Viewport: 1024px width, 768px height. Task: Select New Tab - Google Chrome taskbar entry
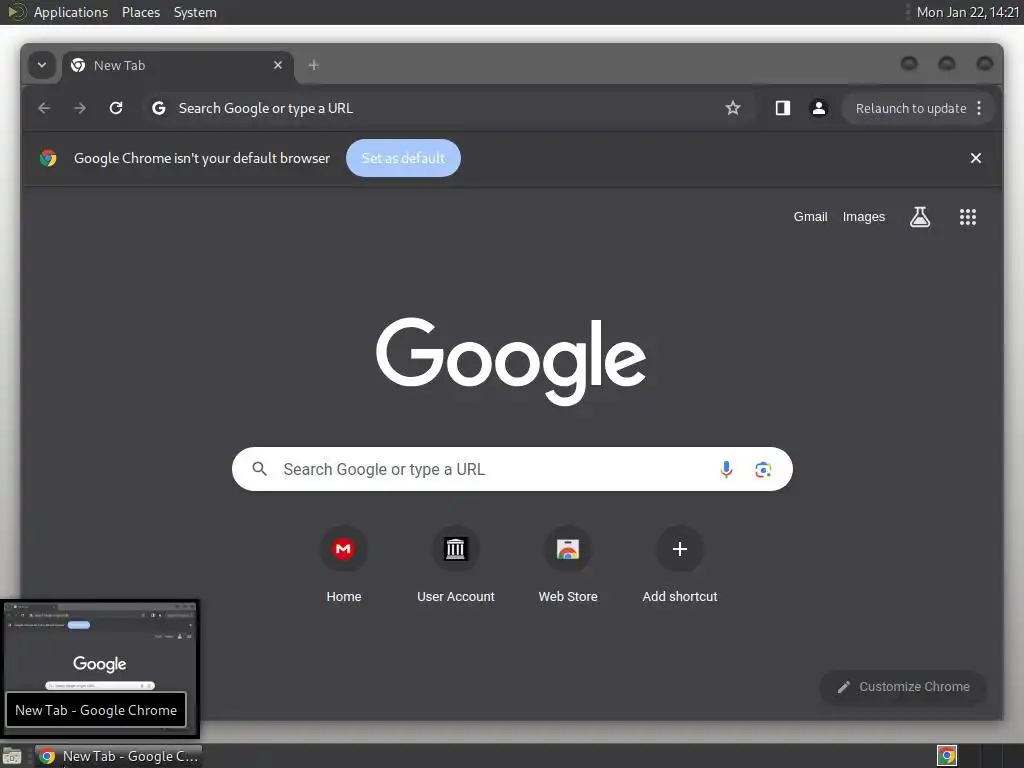[x=118, y=756]
